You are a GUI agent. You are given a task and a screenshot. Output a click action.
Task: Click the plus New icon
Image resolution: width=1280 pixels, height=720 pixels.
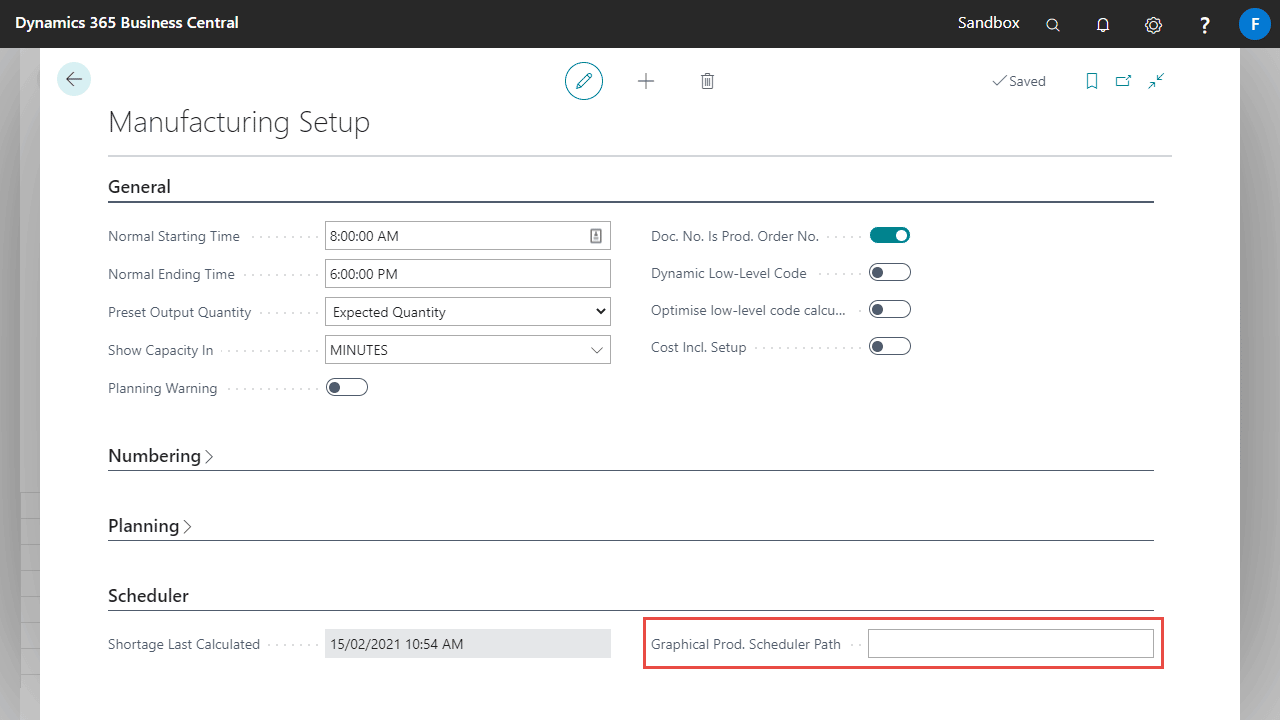pos(646,81)
